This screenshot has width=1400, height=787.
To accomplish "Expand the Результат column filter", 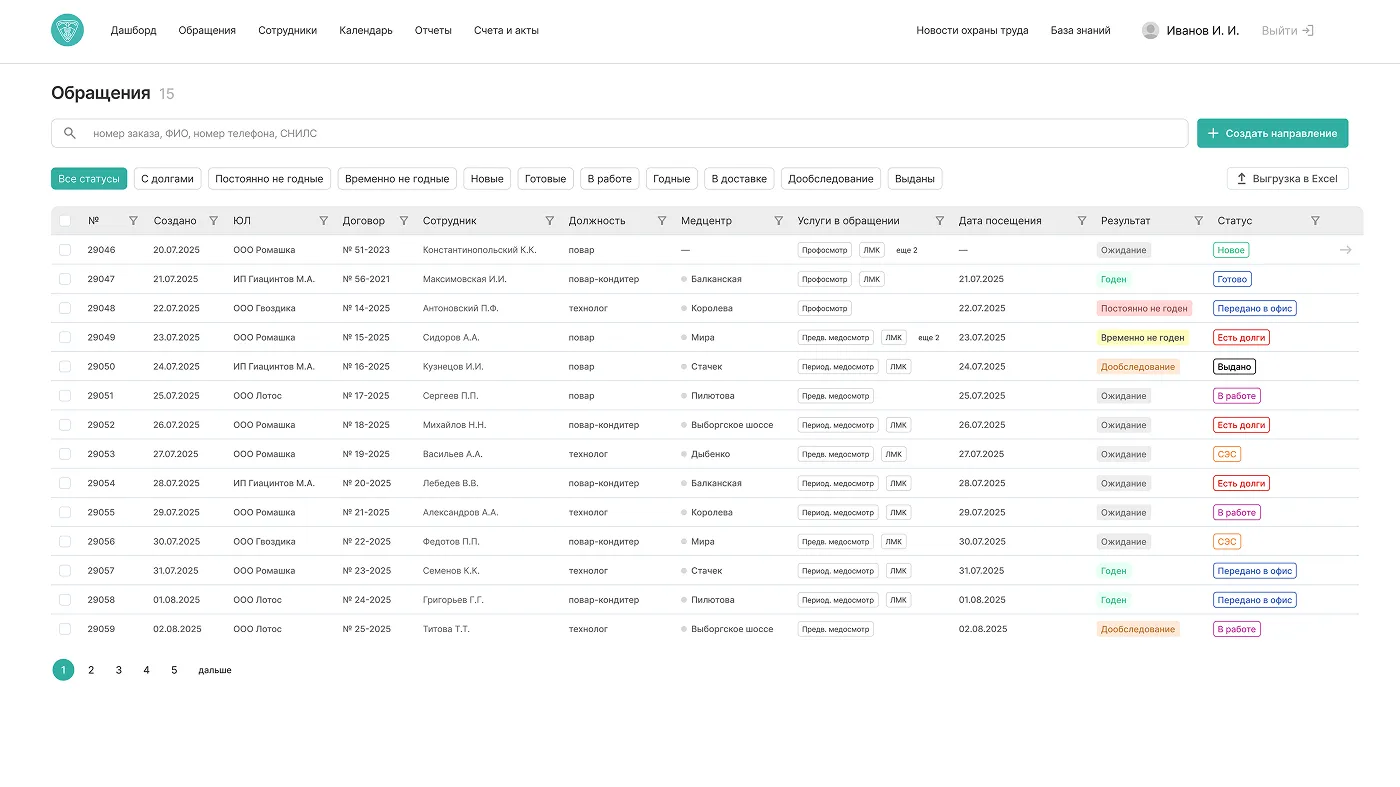I will click(x=1198, y=221).
